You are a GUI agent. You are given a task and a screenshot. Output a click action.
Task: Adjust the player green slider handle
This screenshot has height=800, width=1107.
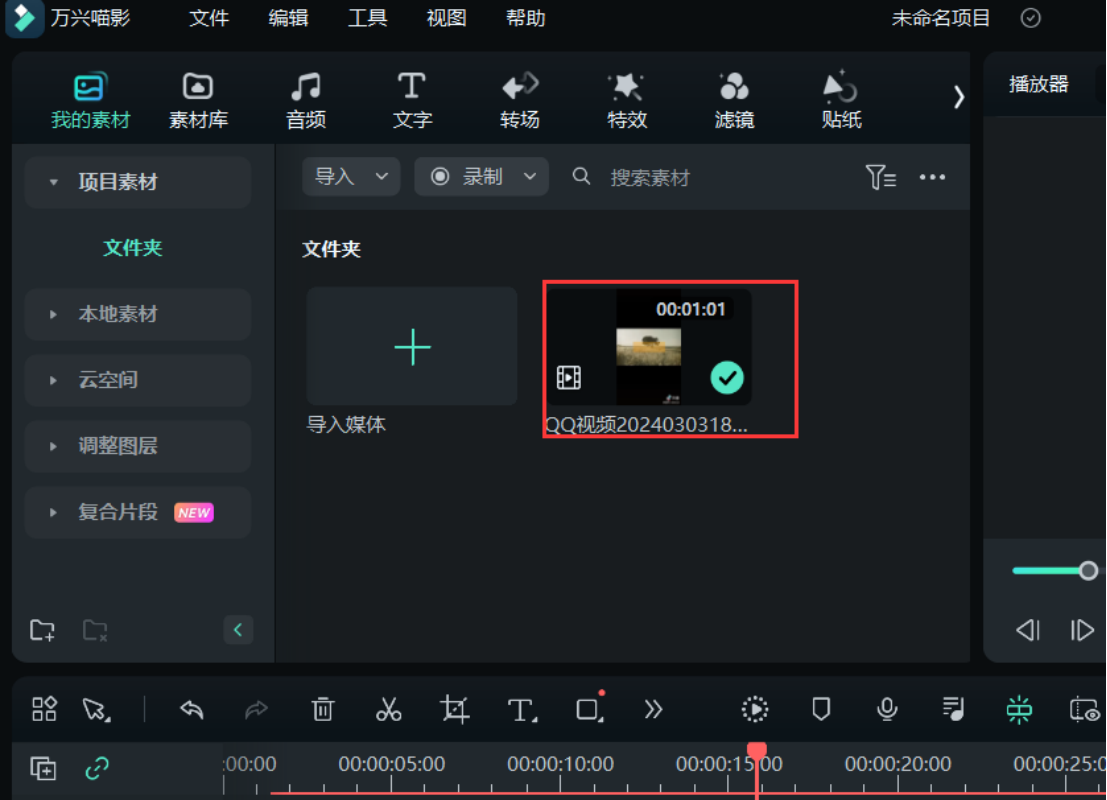click(x=1088, y=571)
